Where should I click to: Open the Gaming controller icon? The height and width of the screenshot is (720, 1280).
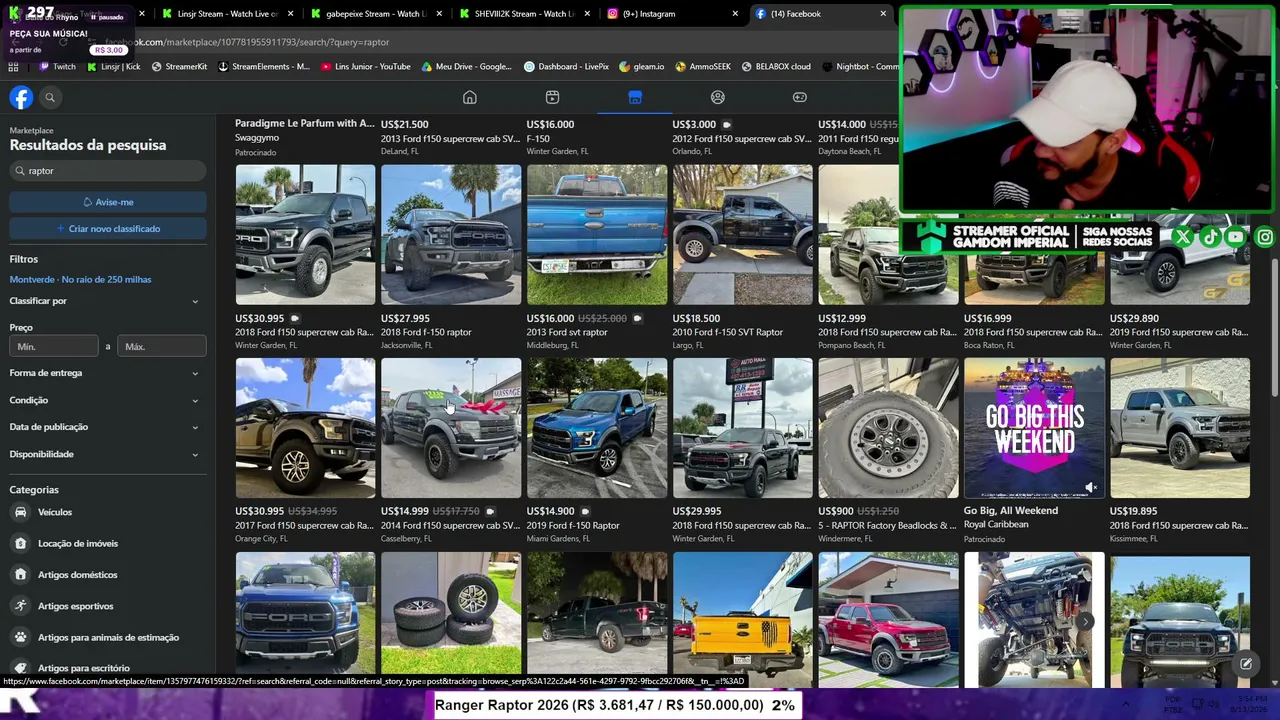coord(800,97)
